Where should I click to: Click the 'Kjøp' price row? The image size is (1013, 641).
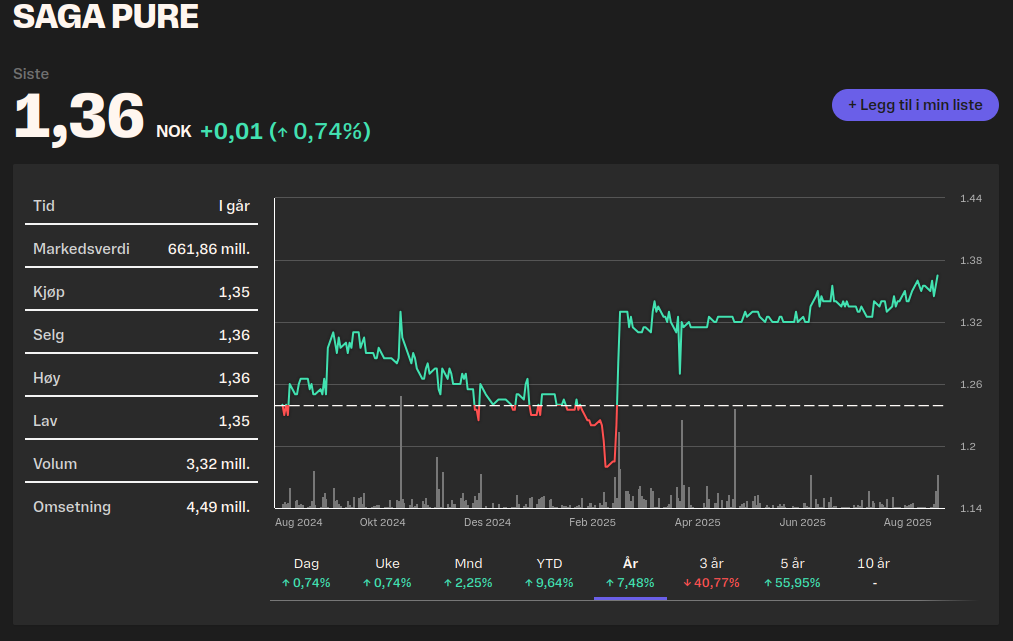point(141,292)
